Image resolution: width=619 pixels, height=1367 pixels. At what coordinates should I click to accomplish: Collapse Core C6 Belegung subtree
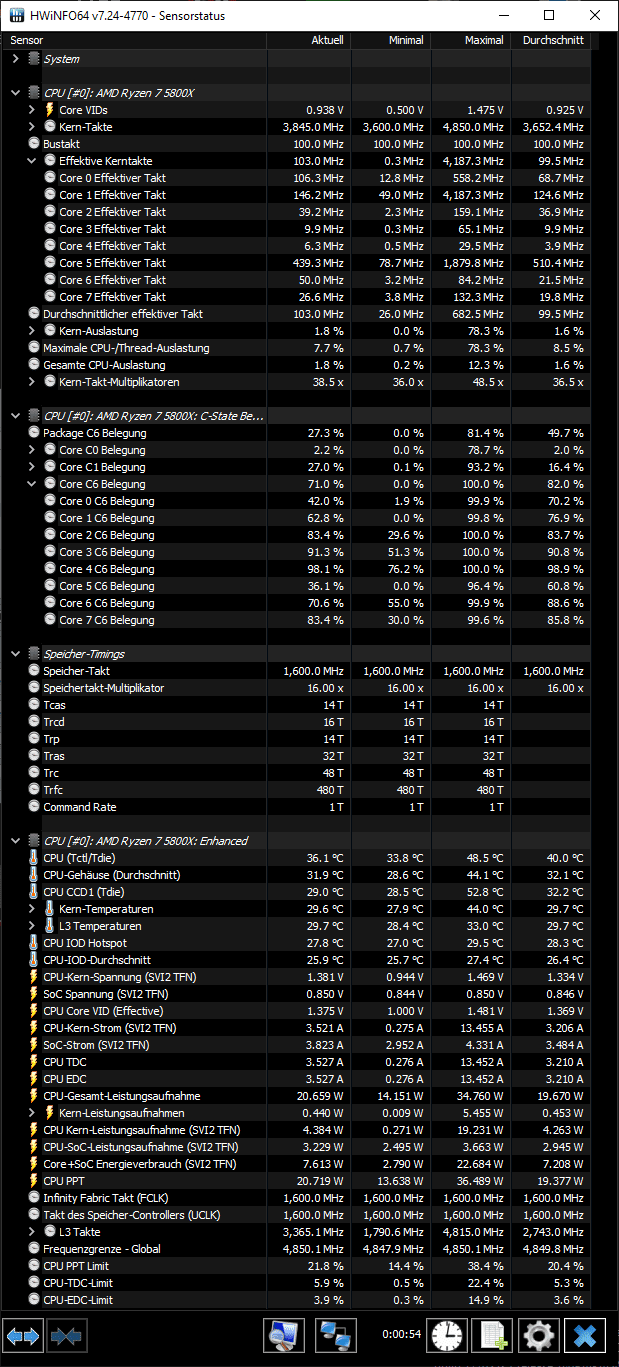(32, 483)
